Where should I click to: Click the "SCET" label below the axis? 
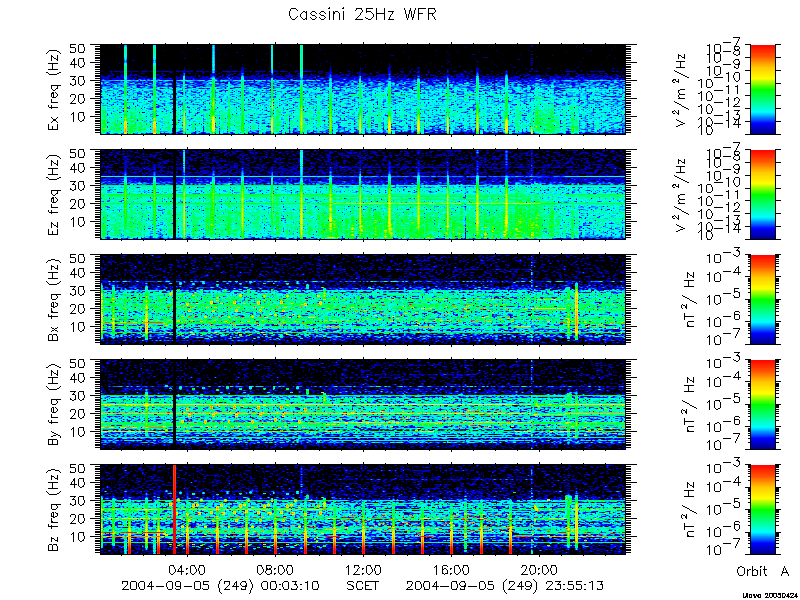coord(363,585)
